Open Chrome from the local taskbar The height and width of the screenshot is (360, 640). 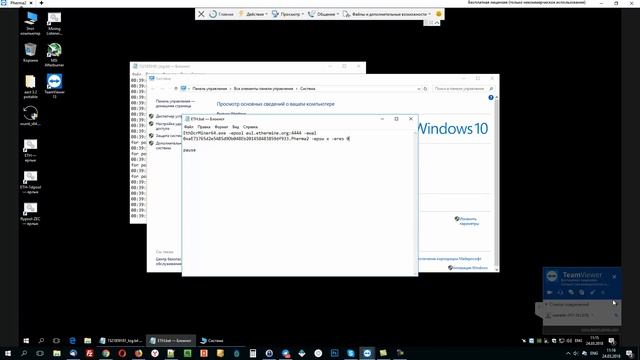[x=106, y=353]
